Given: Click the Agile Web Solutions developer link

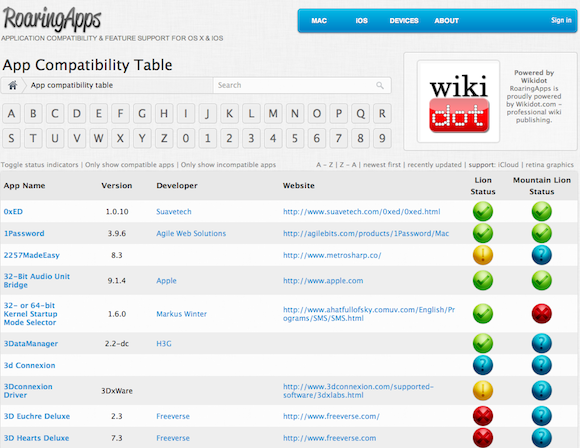Looking at the screenshot, I should (191, 233).
